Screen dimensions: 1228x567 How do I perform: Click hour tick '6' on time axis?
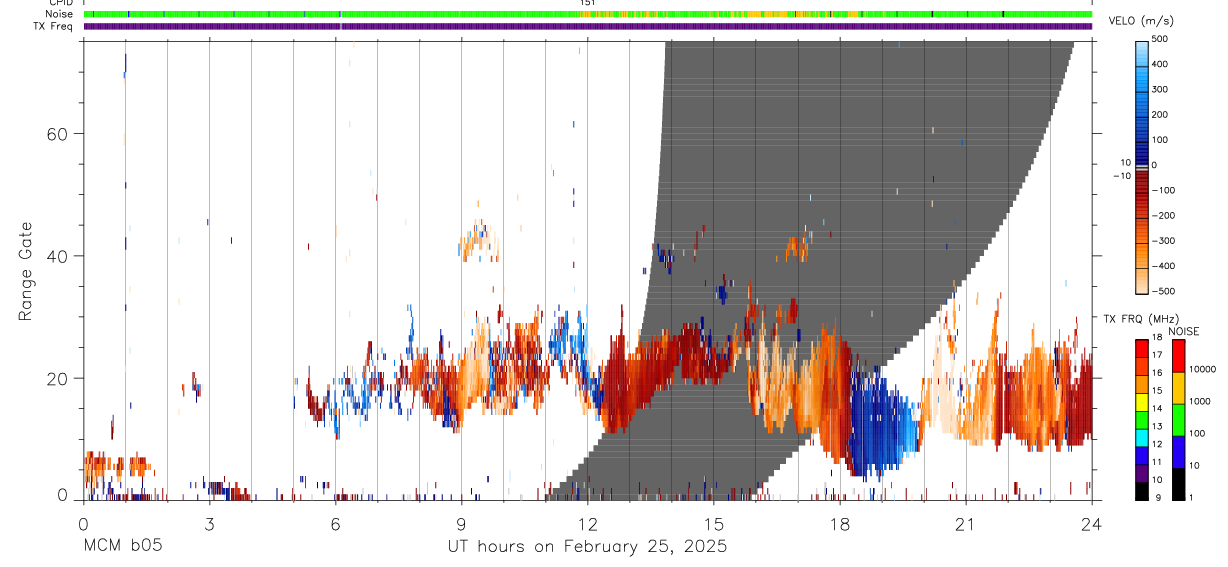[x=335, y=523]
